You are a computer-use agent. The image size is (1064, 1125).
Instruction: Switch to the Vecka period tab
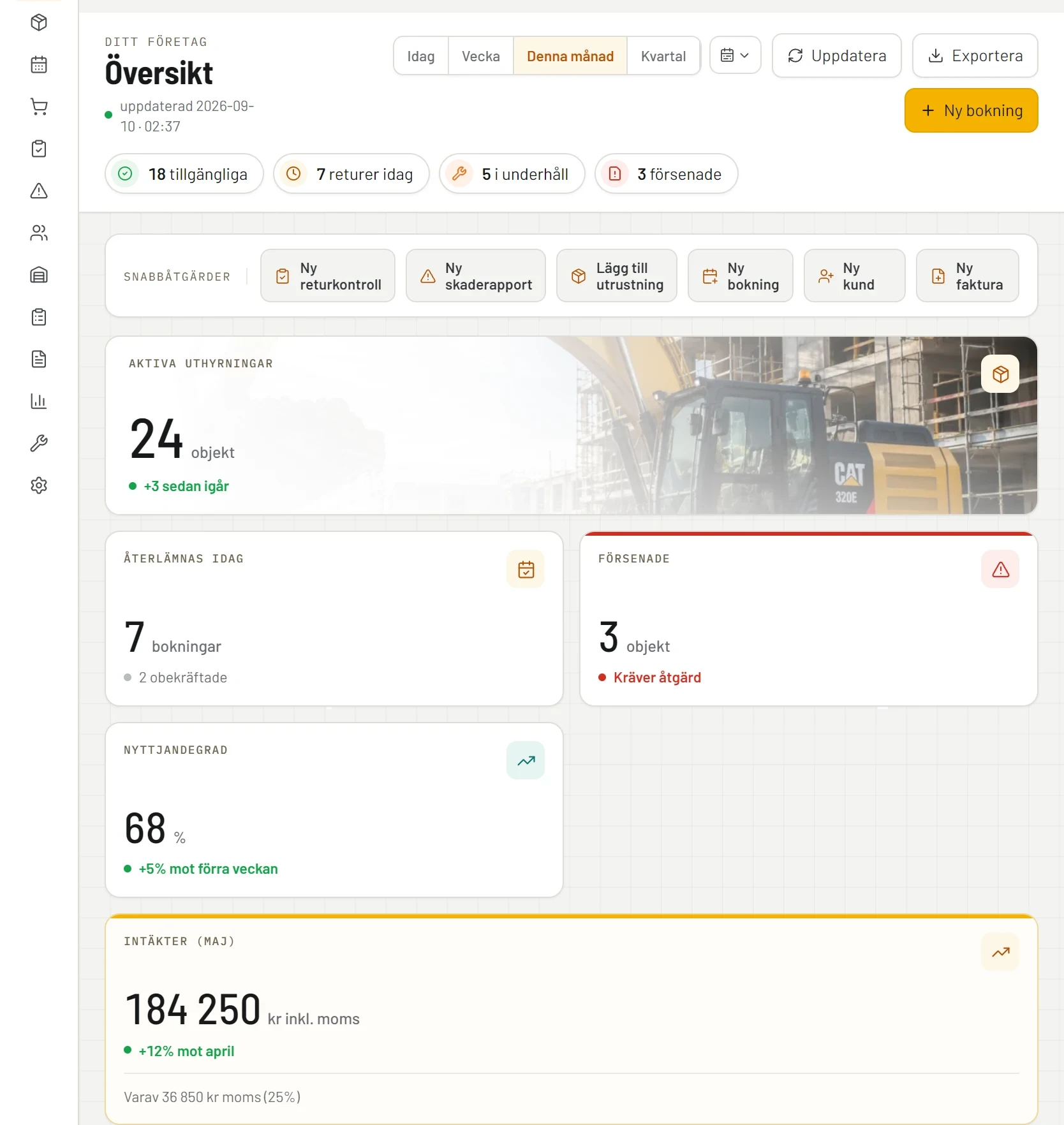(481, 56)
